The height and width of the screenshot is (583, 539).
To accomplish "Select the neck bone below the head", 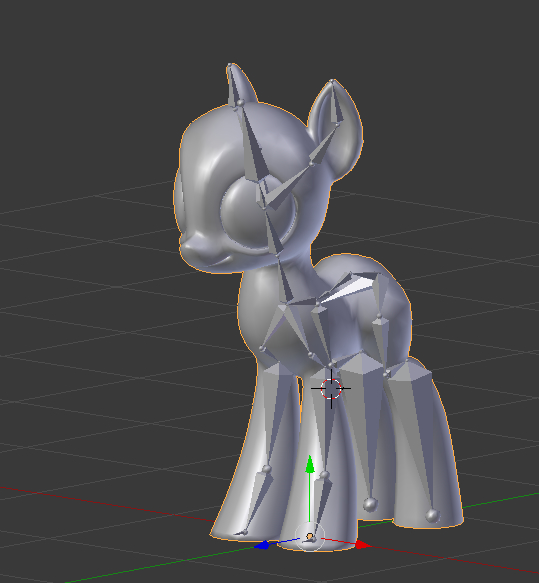I will (x=285, y=279).
